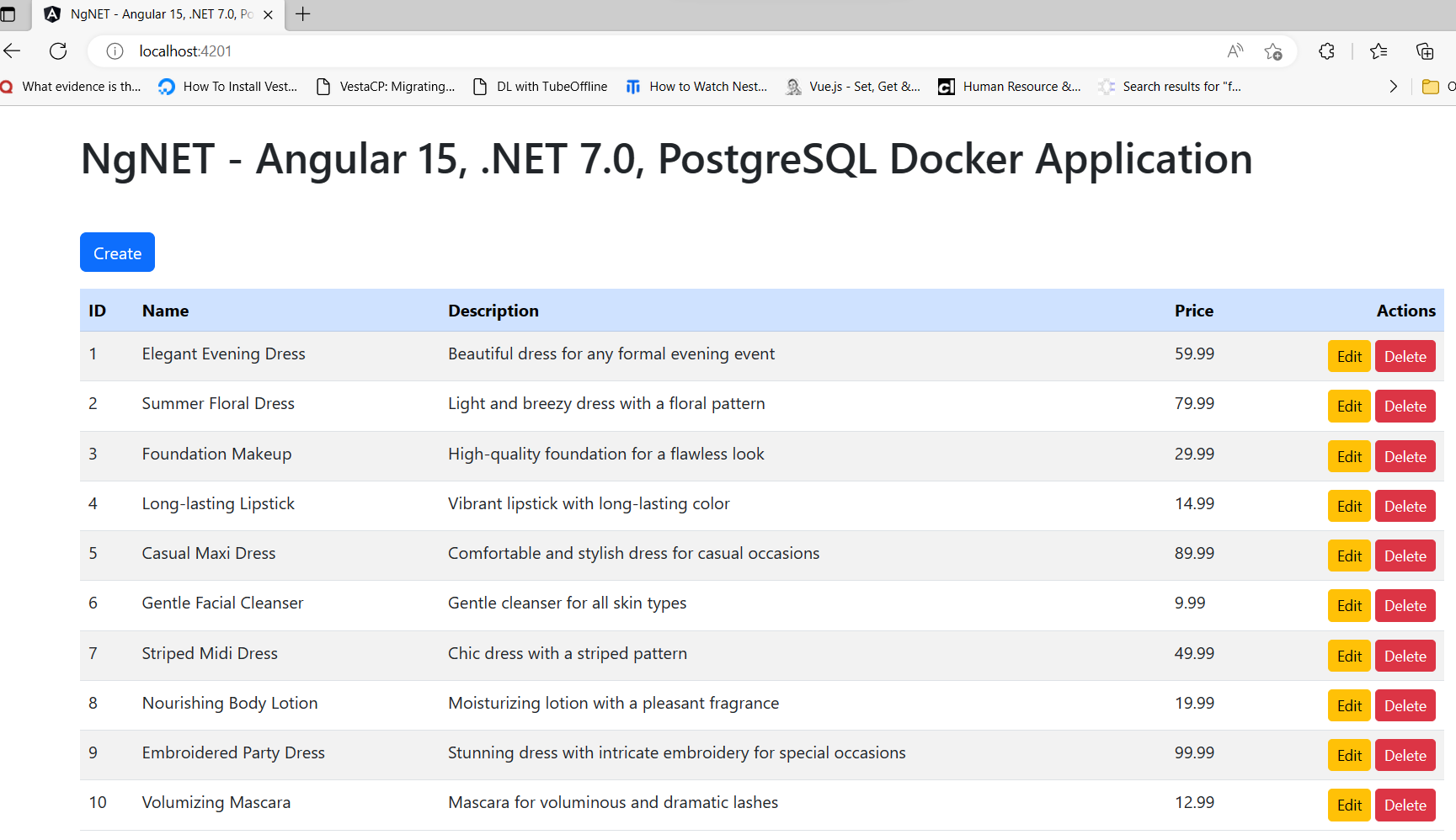Expand the bookmarks bar overflow chevron

1393,87
